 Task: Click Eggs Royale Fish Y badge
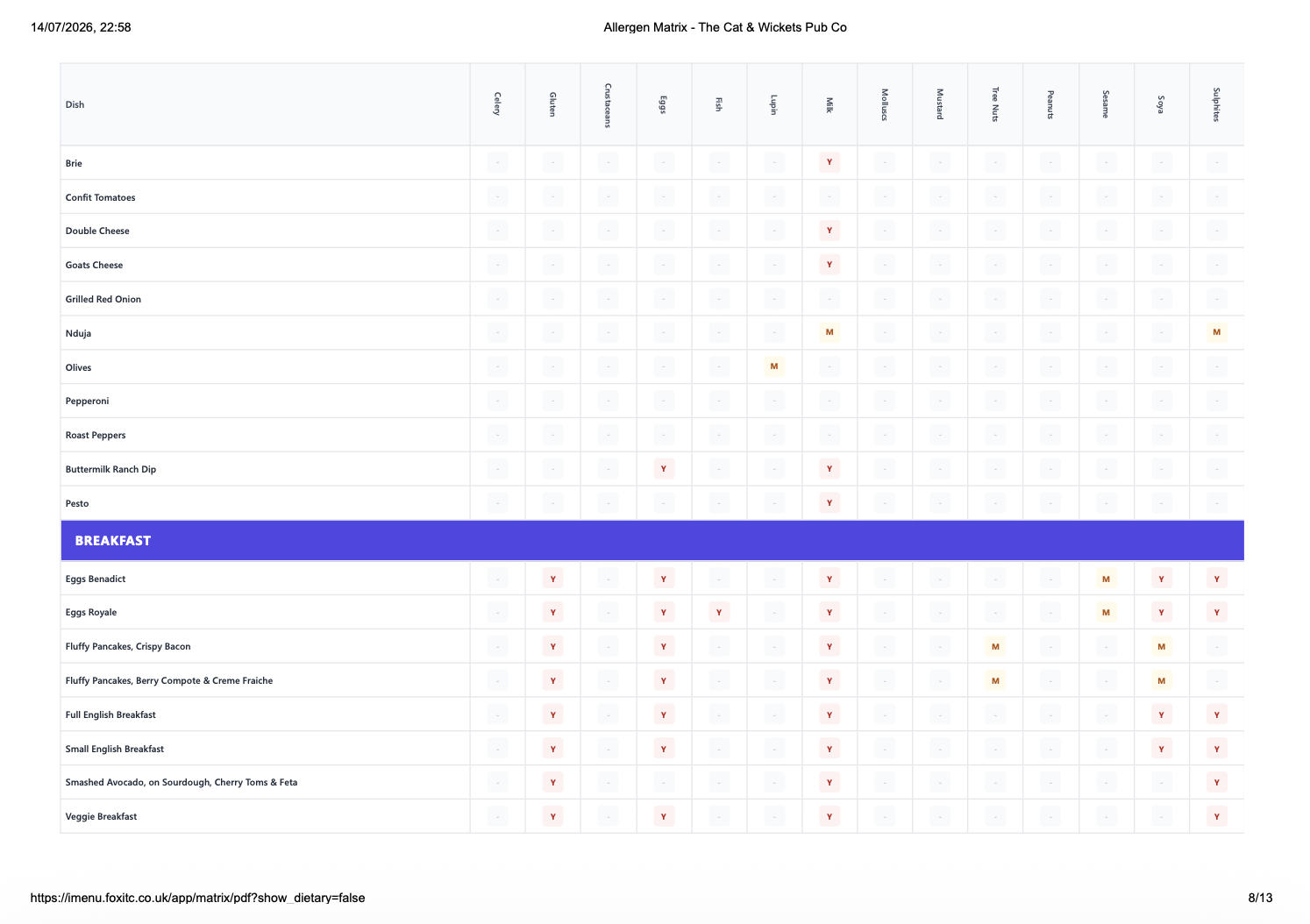[x=719, y=613]
